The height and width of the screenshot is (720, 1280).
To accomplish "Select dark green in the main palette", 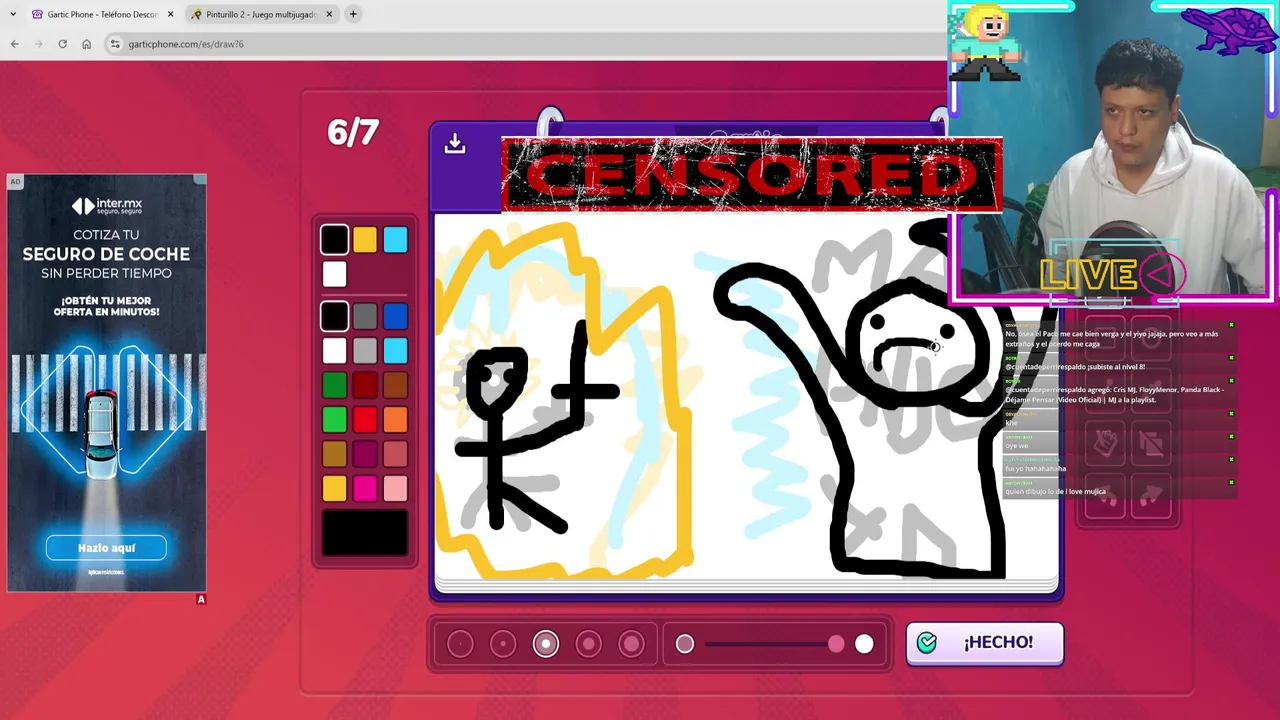I will coord(335,385).
